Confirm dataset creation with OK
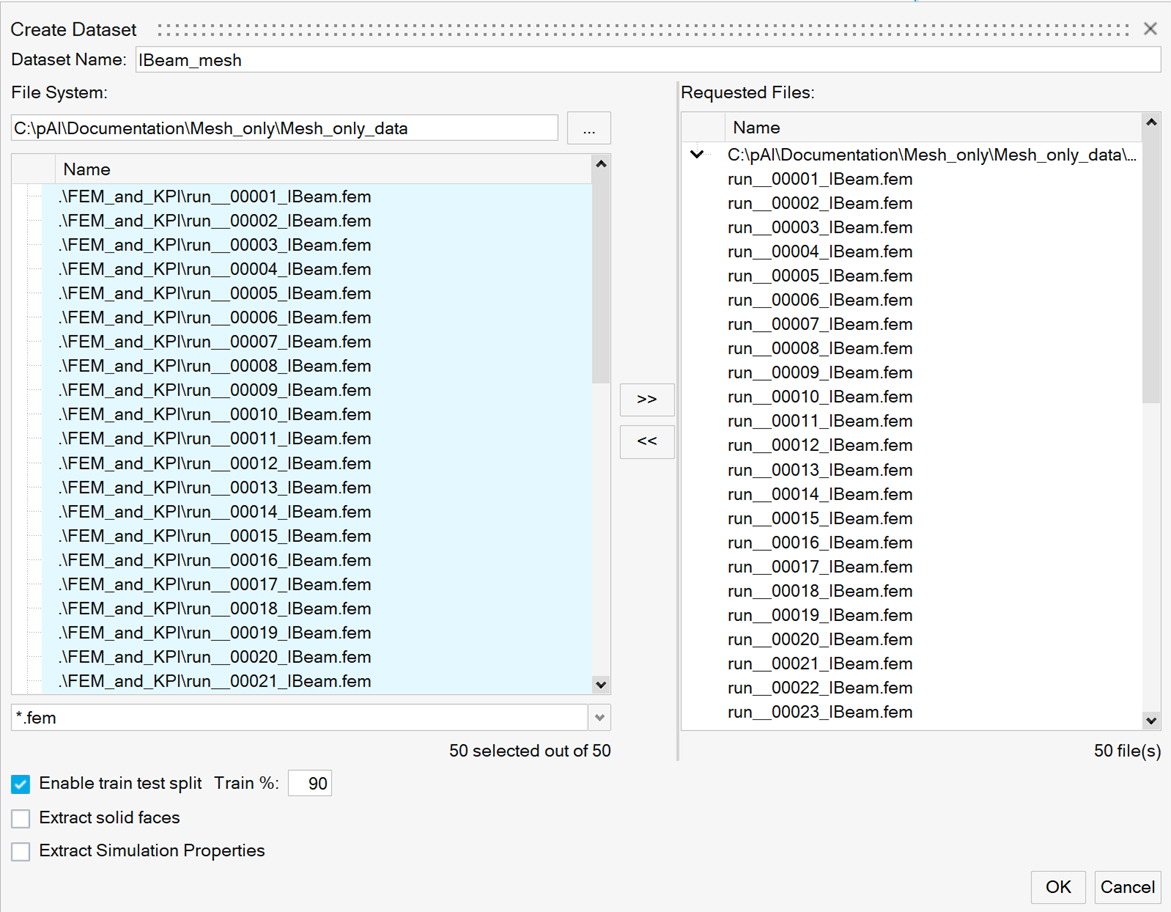Viewport: 1171px width, 912px height. pos(1058,887)
